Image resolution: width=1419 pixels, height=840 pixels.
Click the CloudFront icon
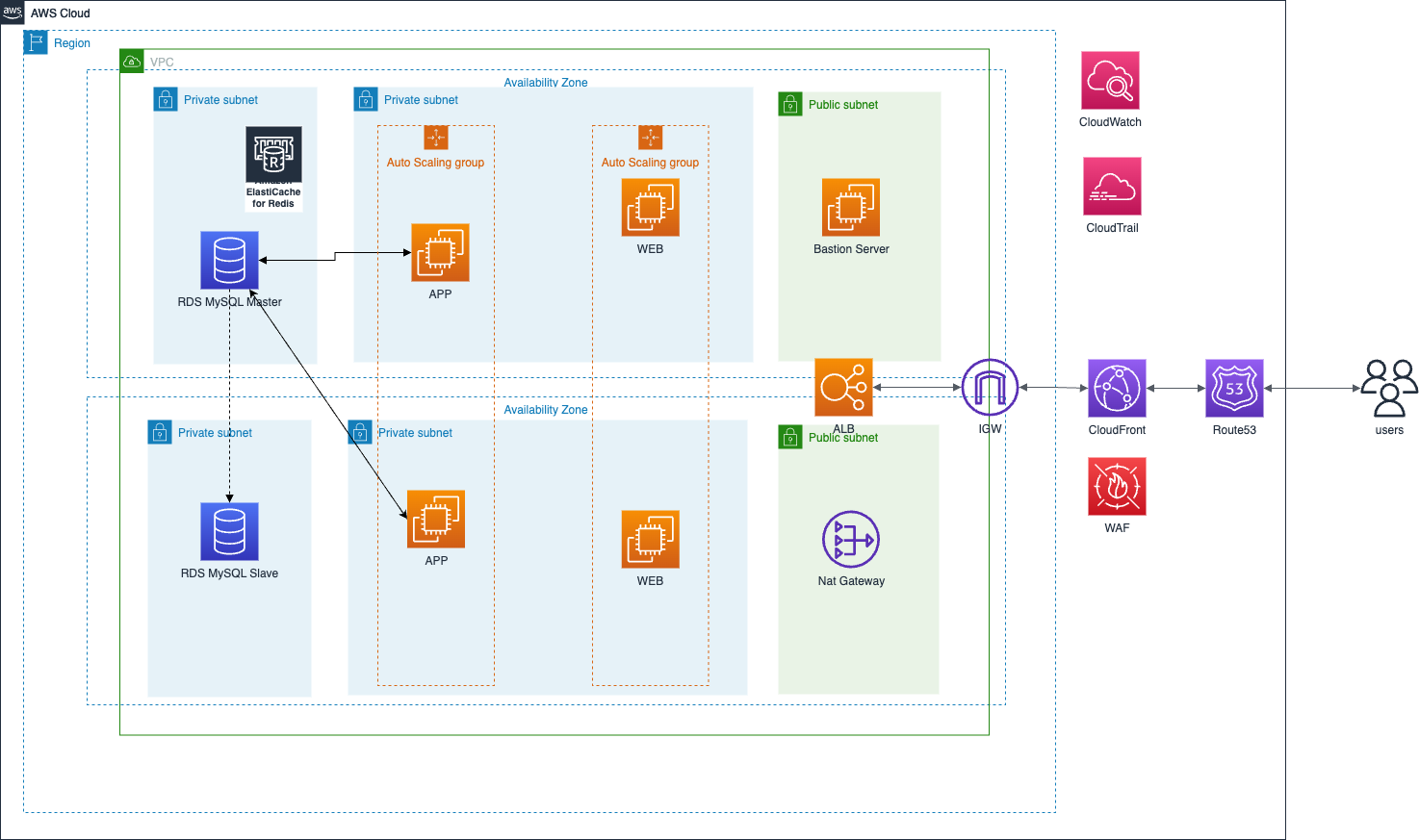click(x=1117, y=388)
